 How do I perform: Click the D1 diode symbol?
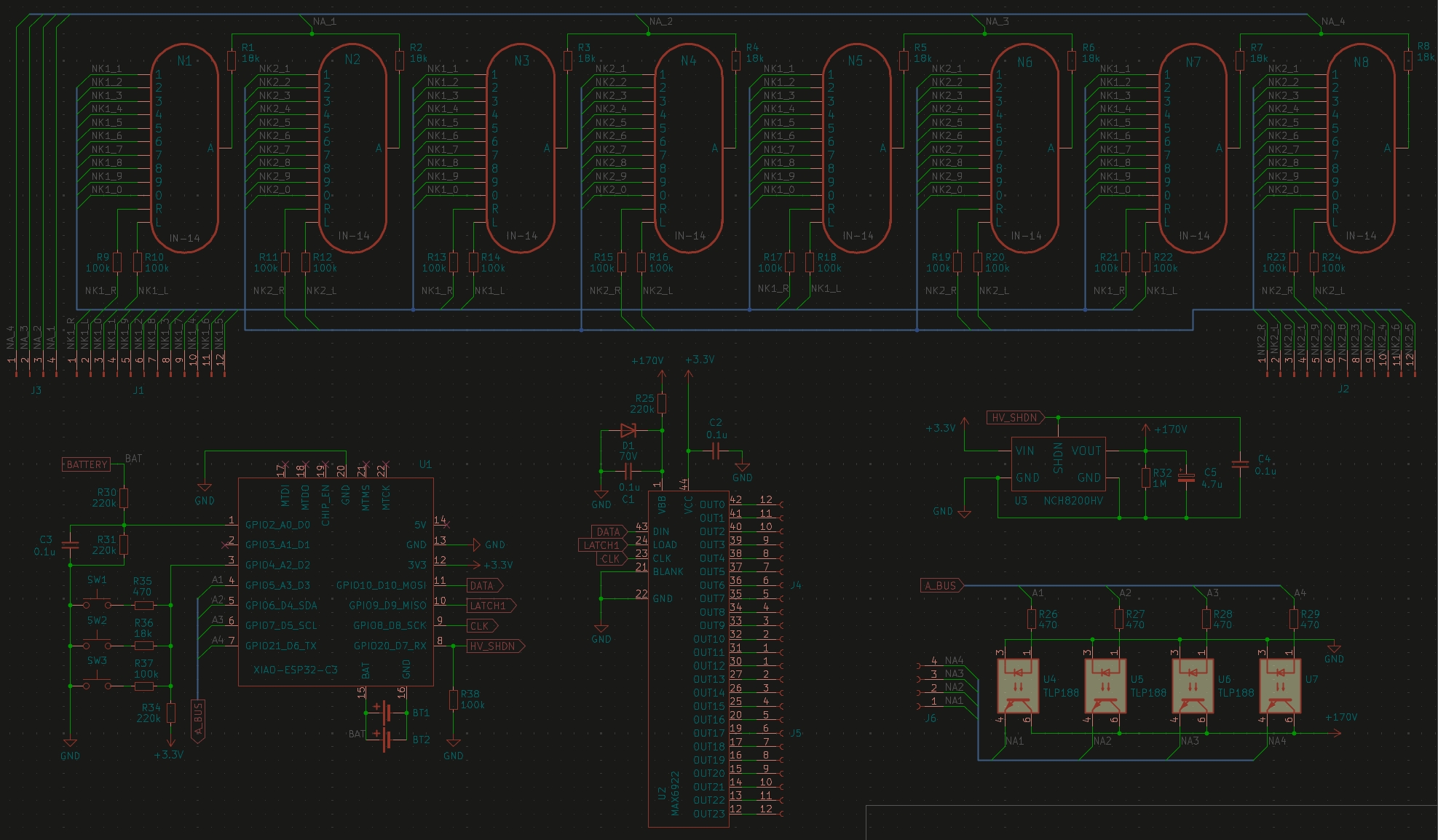tap(628, 430)
